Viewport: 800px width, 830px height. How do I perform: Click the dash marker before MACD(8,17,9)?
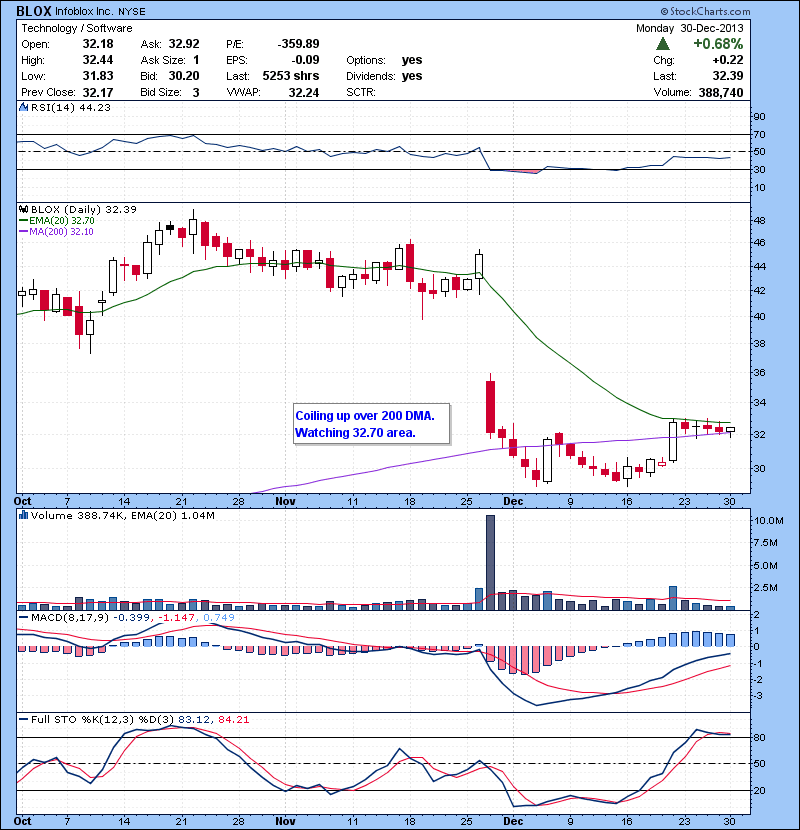24,618
